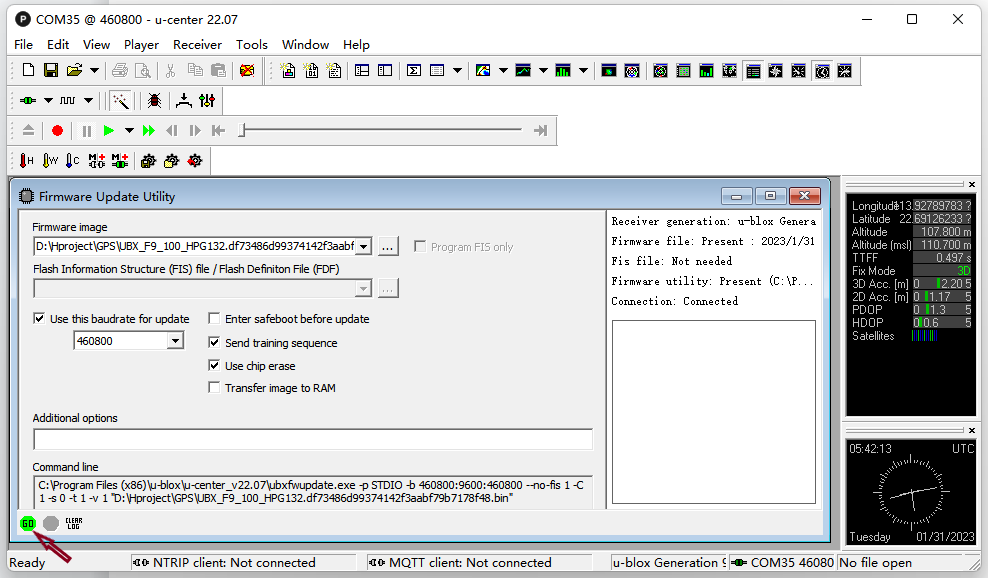Click the revert configuration gear icon
Viewport: 988px width, 578px height.
pos(195,161)
